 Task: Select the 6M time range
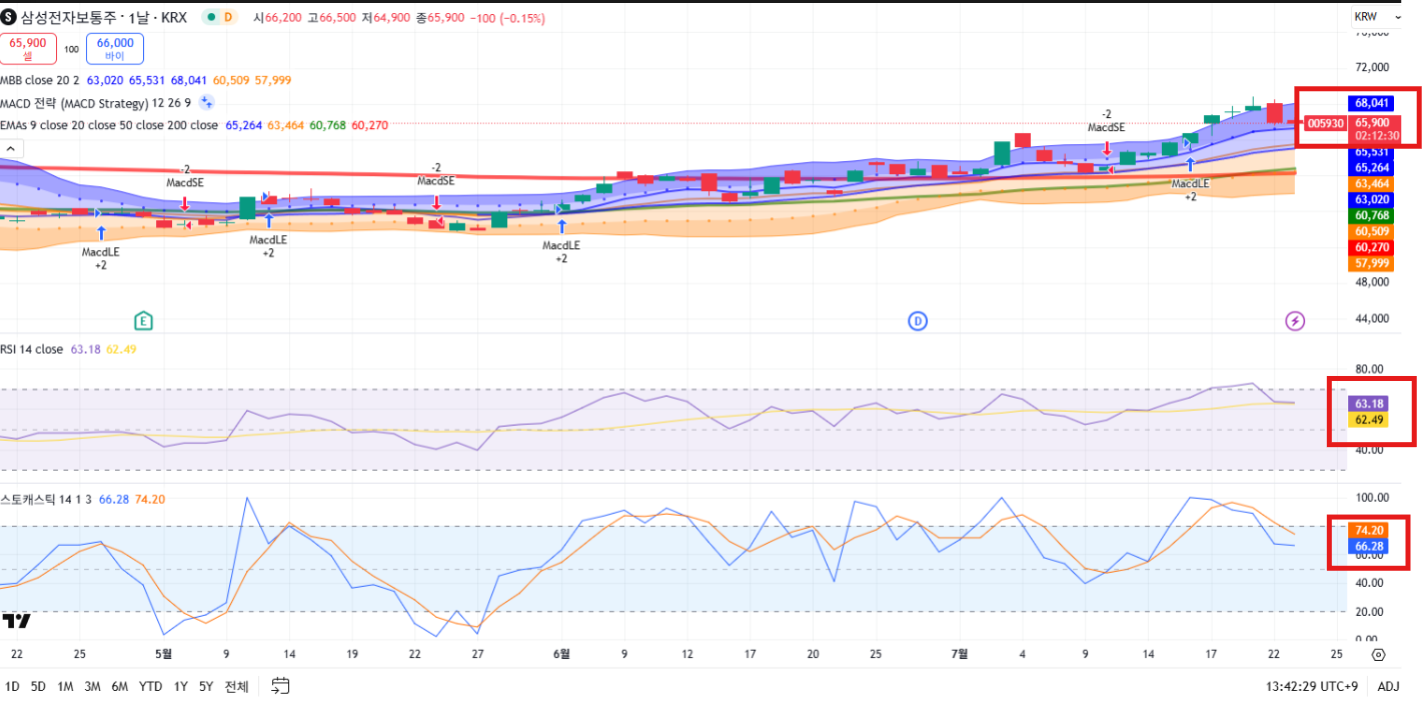click(x=119, y=686)
